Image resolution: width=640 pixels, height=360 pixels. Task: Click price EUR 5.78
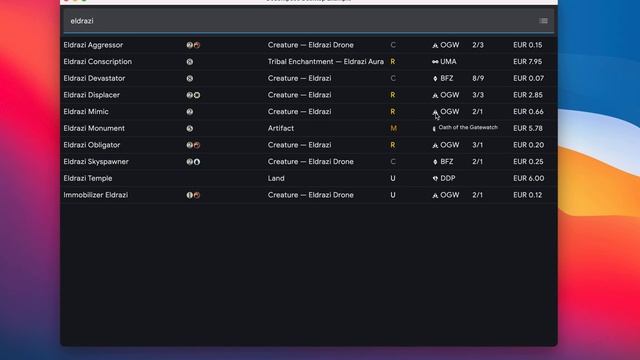[528, 129]
